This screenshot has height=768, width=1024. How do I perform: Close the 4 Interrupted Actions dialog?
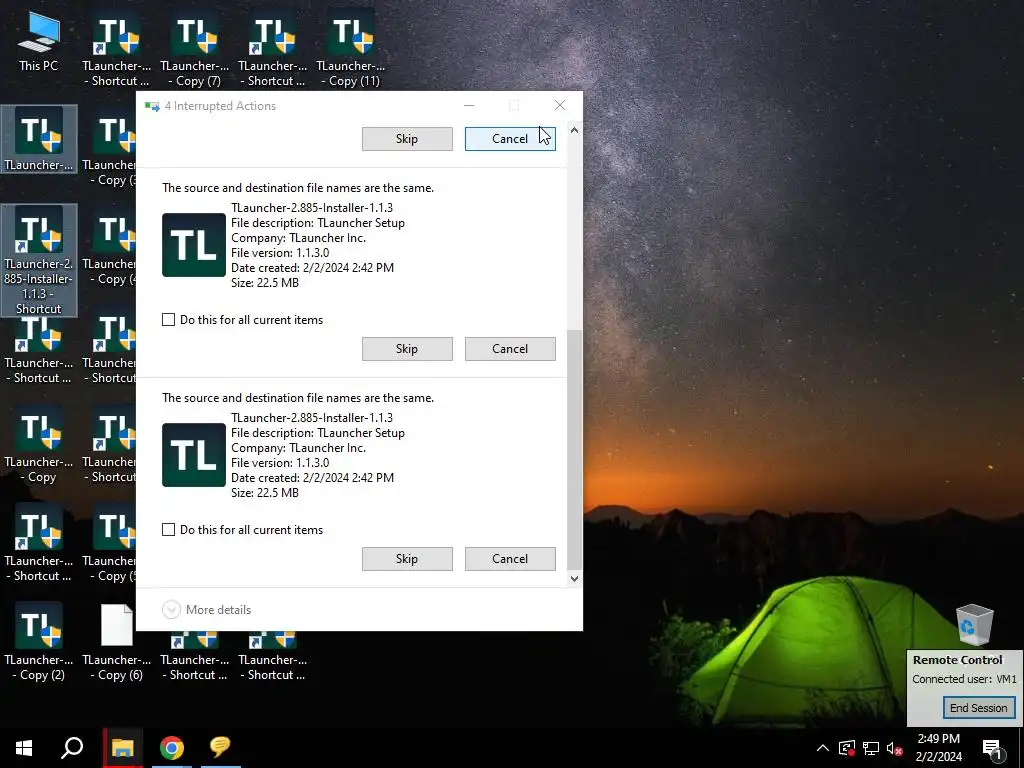(560, 105)
